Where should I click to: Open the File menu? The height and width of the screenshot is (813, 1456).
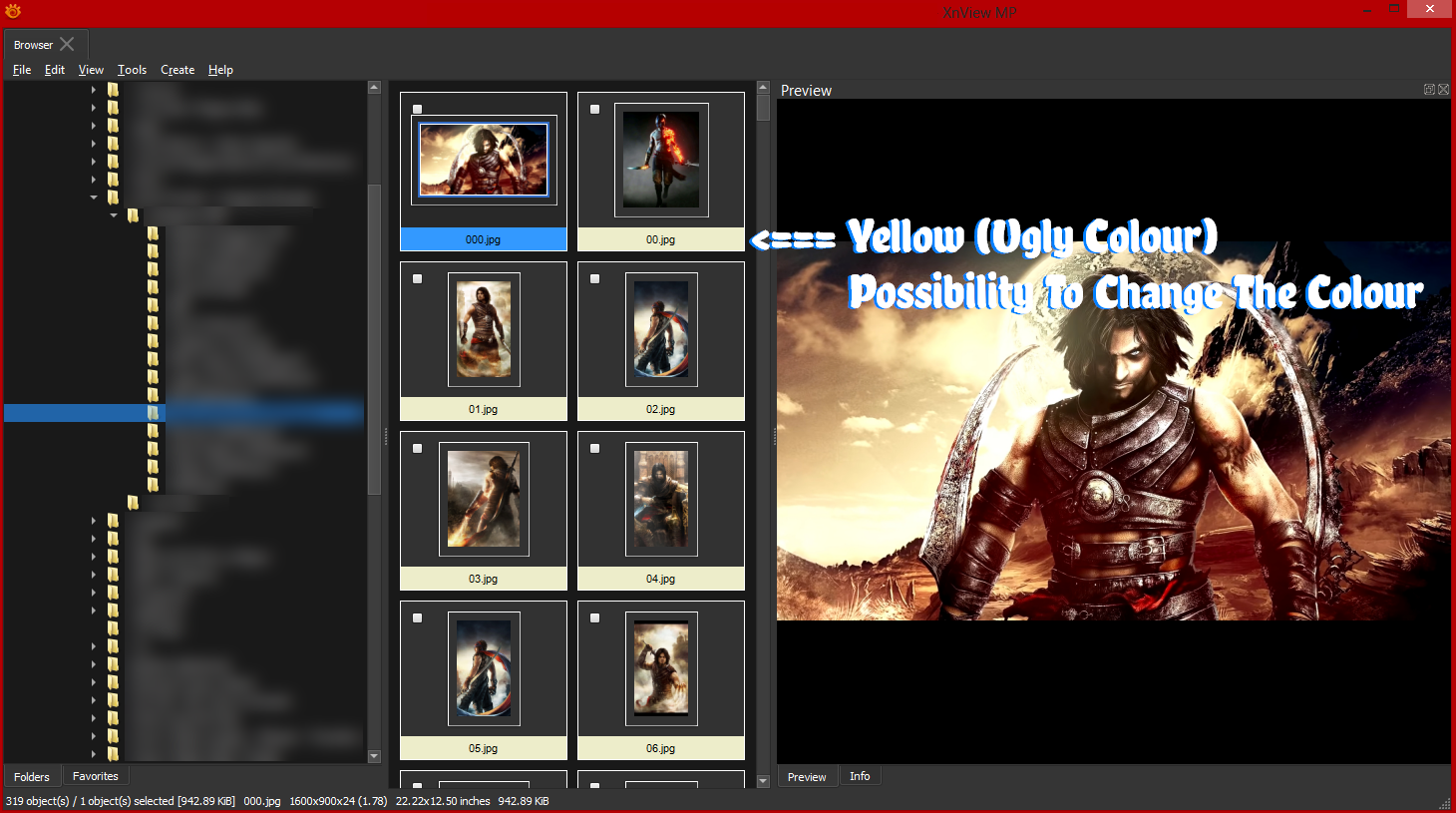click(22, 70)
